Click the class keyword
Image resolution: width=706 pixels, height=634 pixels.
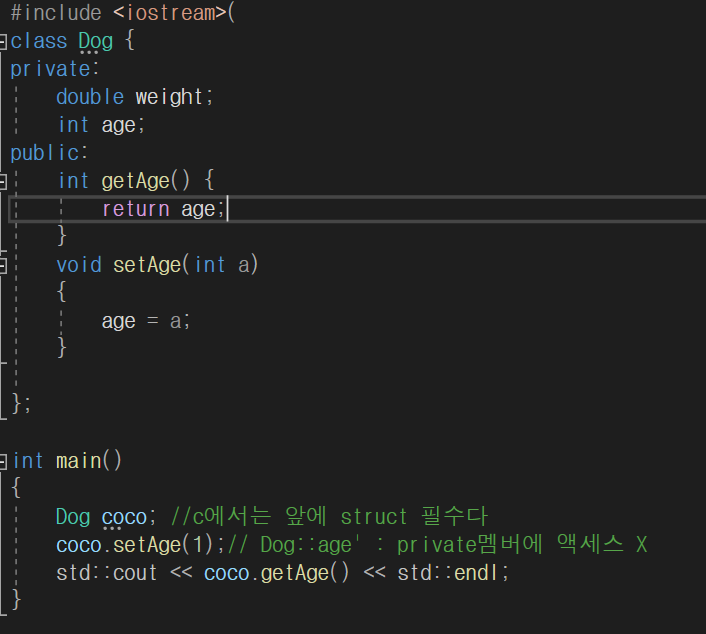tap(39, 41)
